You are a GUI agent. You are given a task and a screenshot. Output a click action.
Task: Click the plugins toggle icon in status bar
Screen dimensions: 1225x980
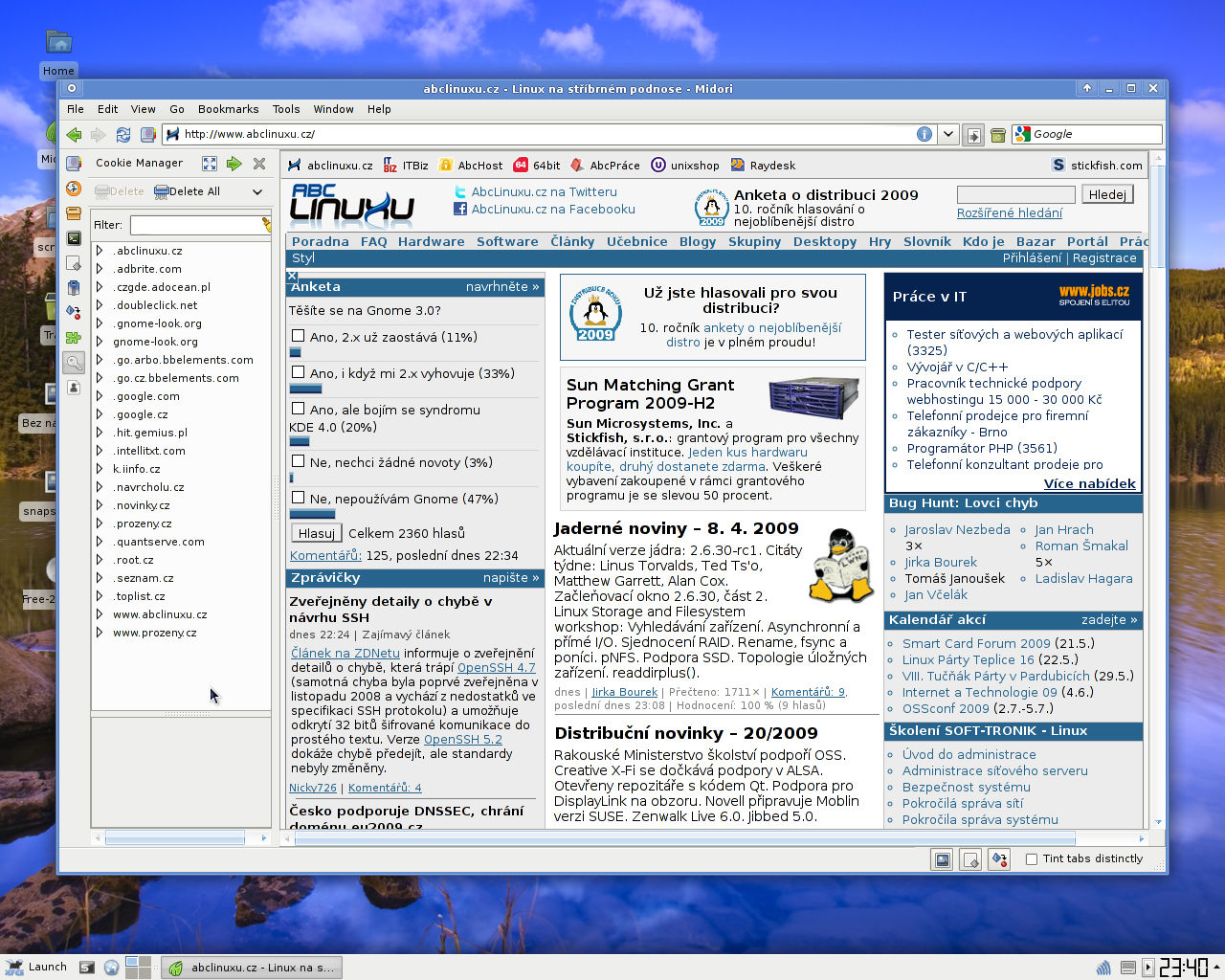pyautogui.click(x=999, y=859)
